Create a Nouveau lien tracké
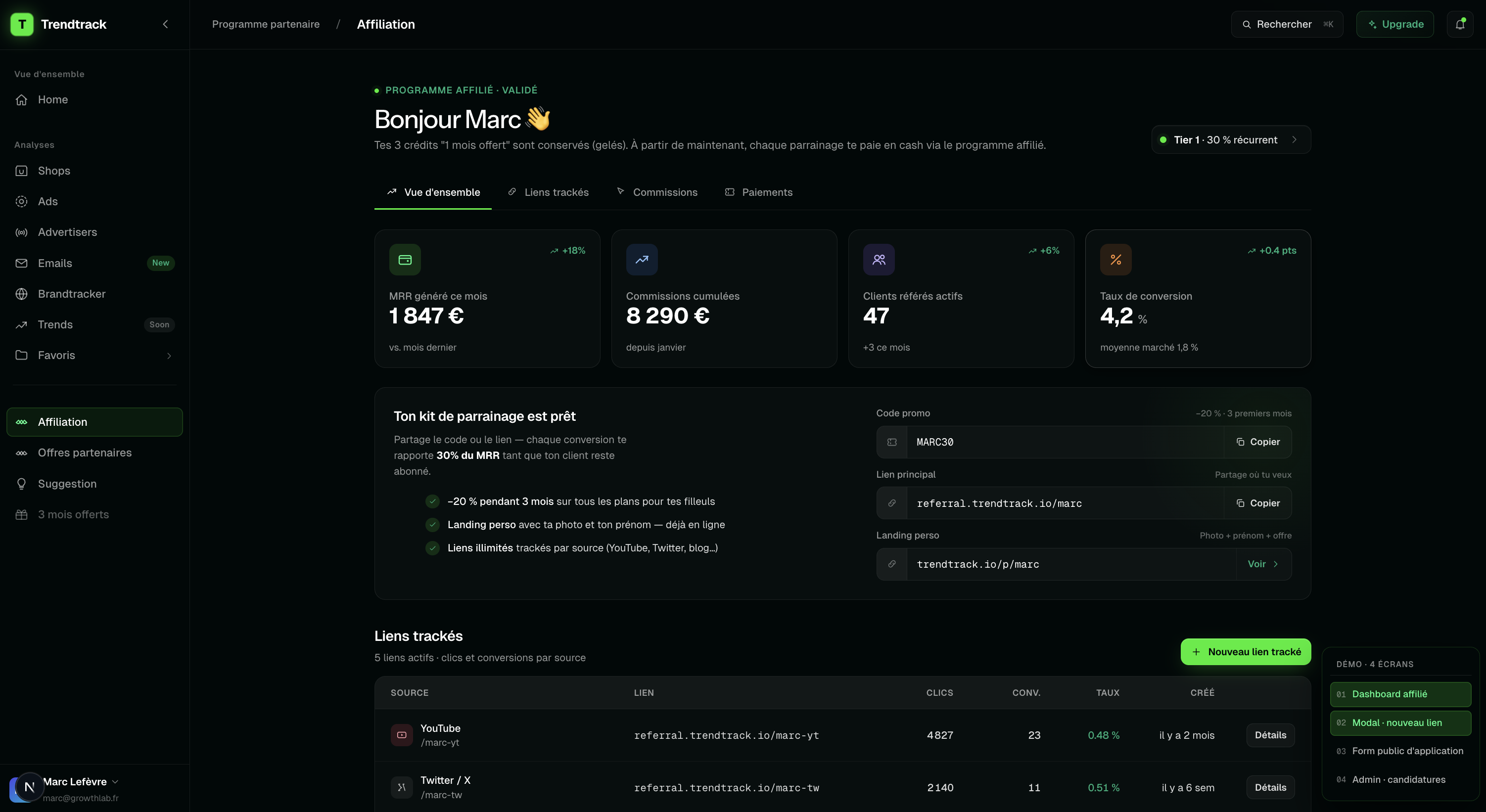 coord(1246,652)
